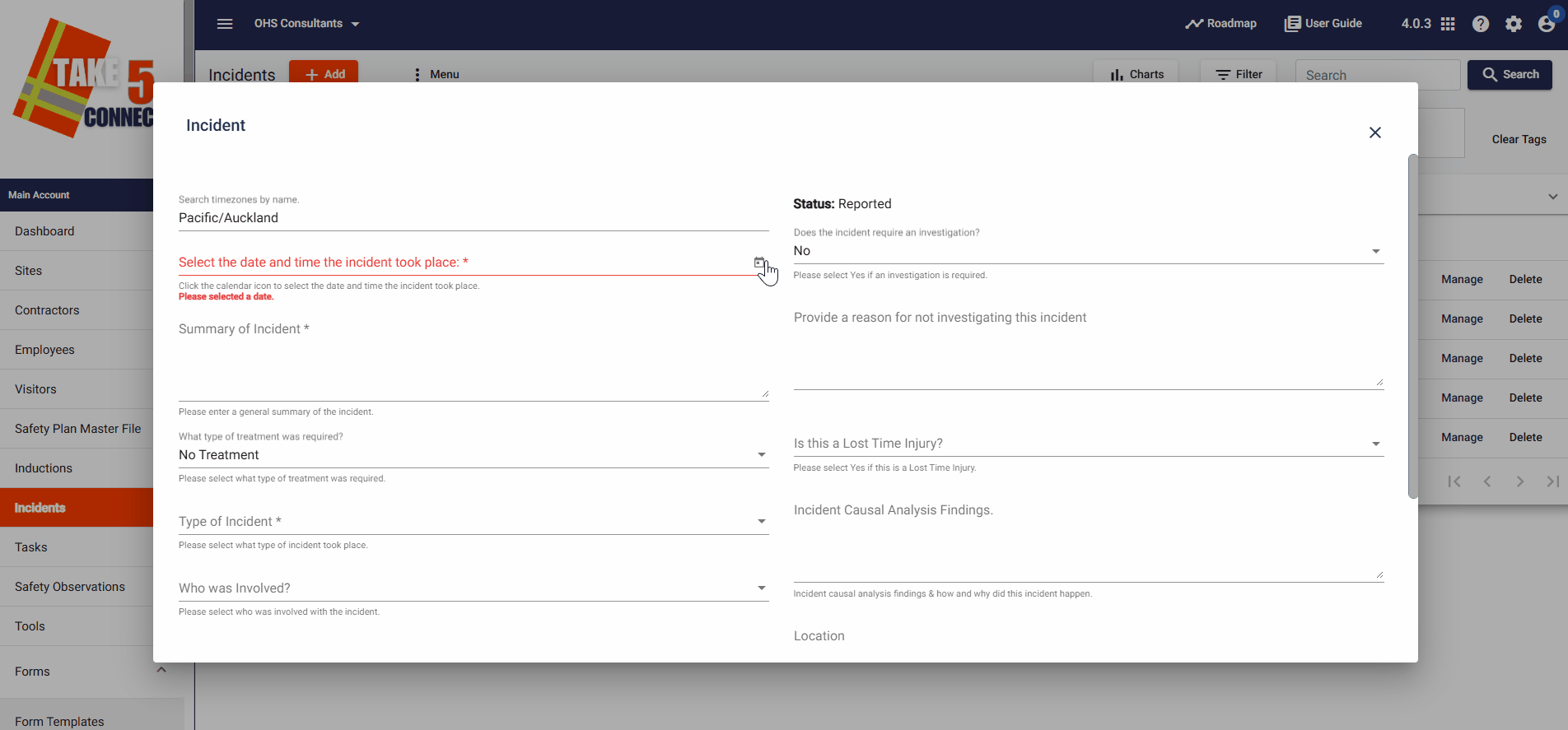Open Form Templates in sidebar
The width and height of the screenshot is (1568, 730).
(x=59, y=721)
